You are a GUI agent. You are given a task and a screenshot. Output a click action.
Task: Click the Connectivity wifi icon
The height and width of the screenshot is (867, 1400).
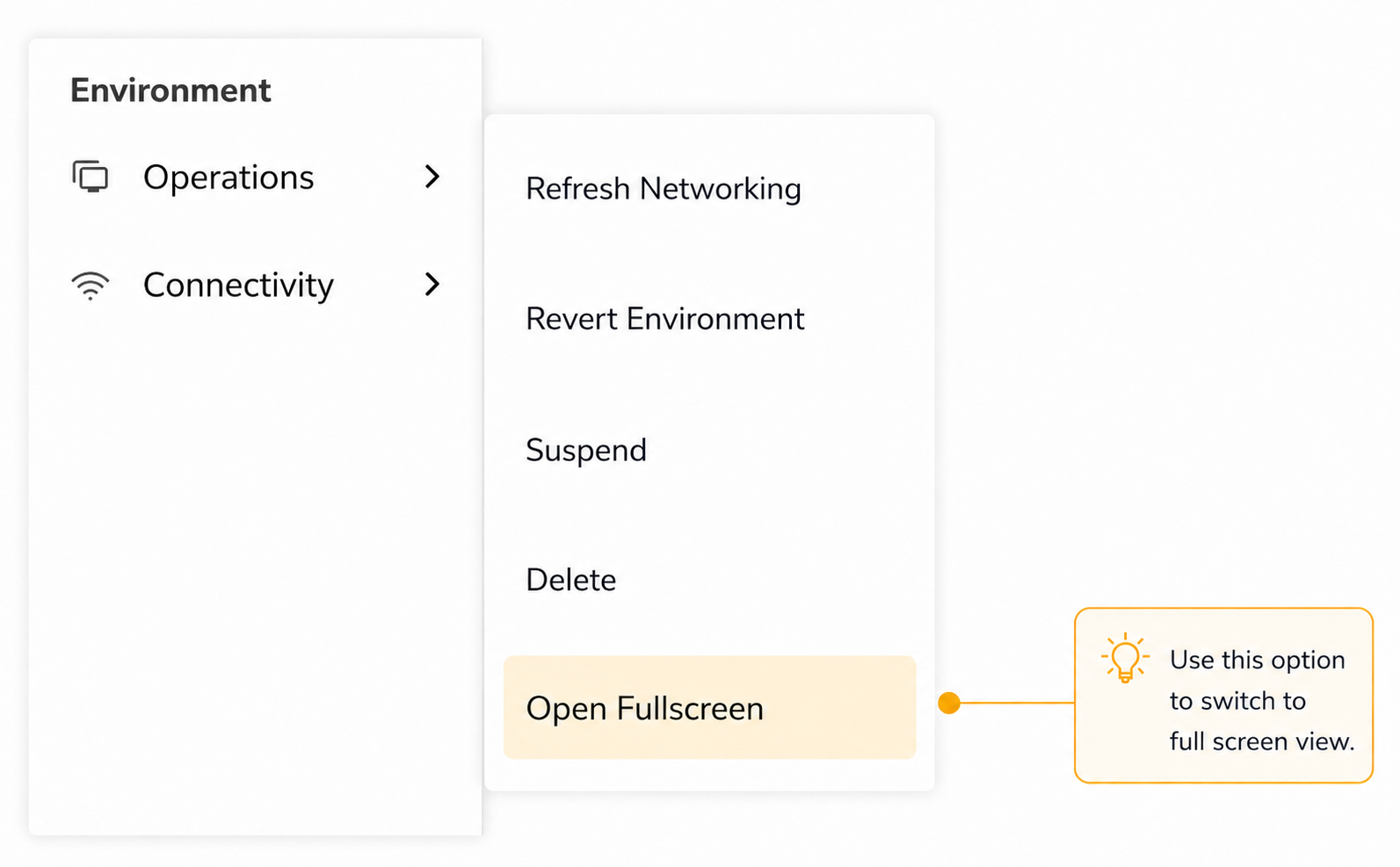click(x=90, y=285)
